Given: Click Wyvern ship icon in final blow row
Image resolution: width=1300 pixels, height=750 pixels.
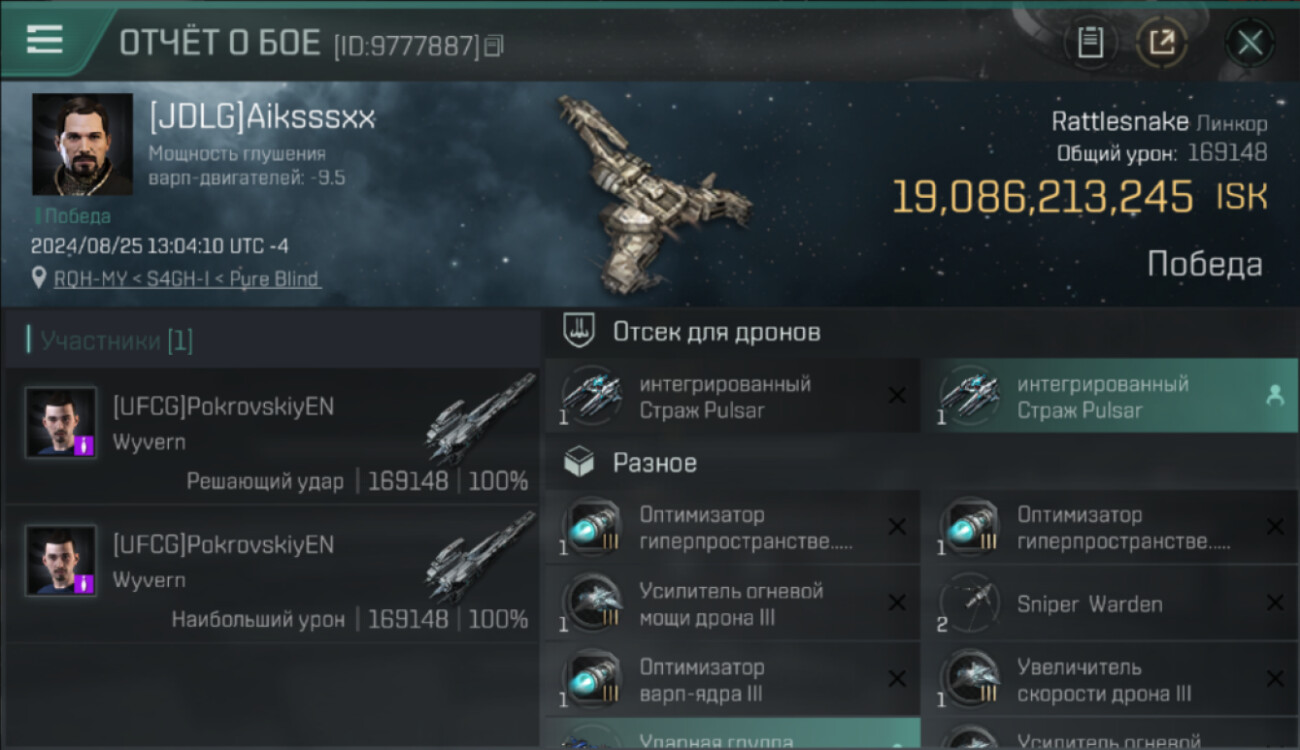Looking at the screenshot, I should (x=479, y=419).
